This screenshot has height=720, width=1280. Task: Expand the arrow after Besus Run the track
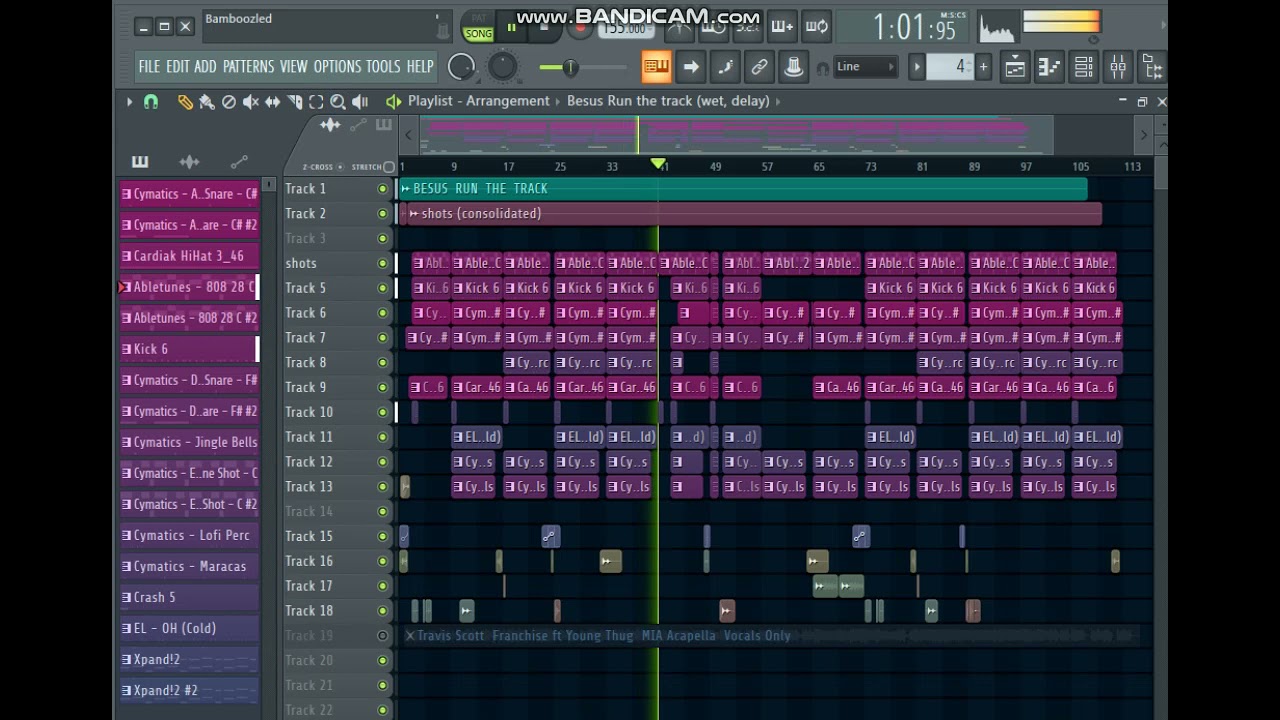pos(777,101)
